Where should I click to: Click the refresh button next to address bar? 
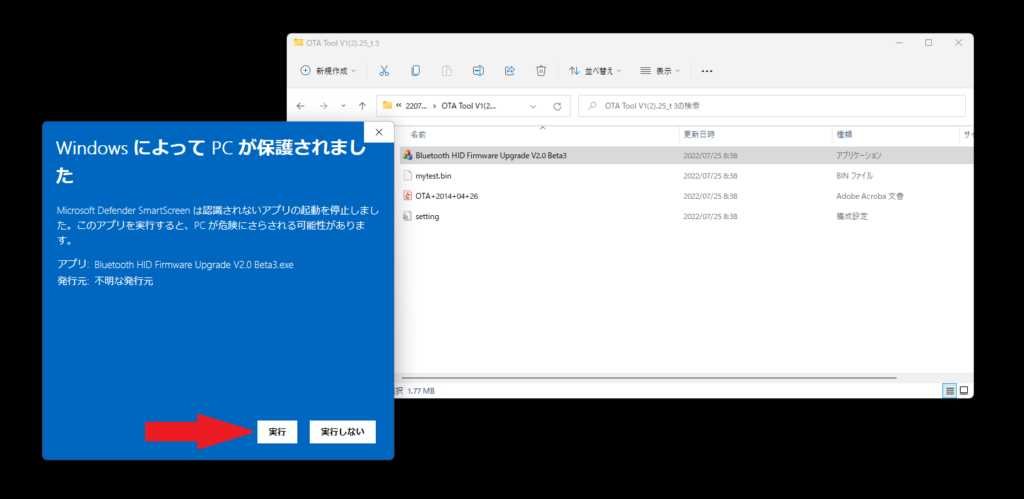click(x=557, y=106)
